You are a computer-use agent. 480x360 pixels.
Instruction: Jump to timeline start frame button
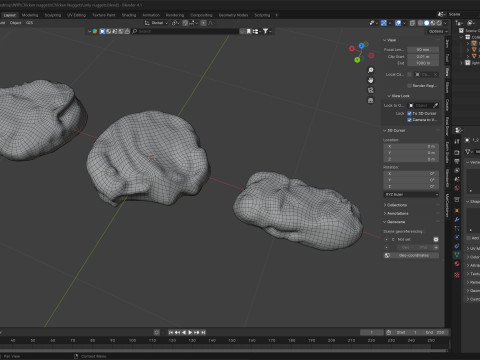pyautogui.click(x=170, y=332)
